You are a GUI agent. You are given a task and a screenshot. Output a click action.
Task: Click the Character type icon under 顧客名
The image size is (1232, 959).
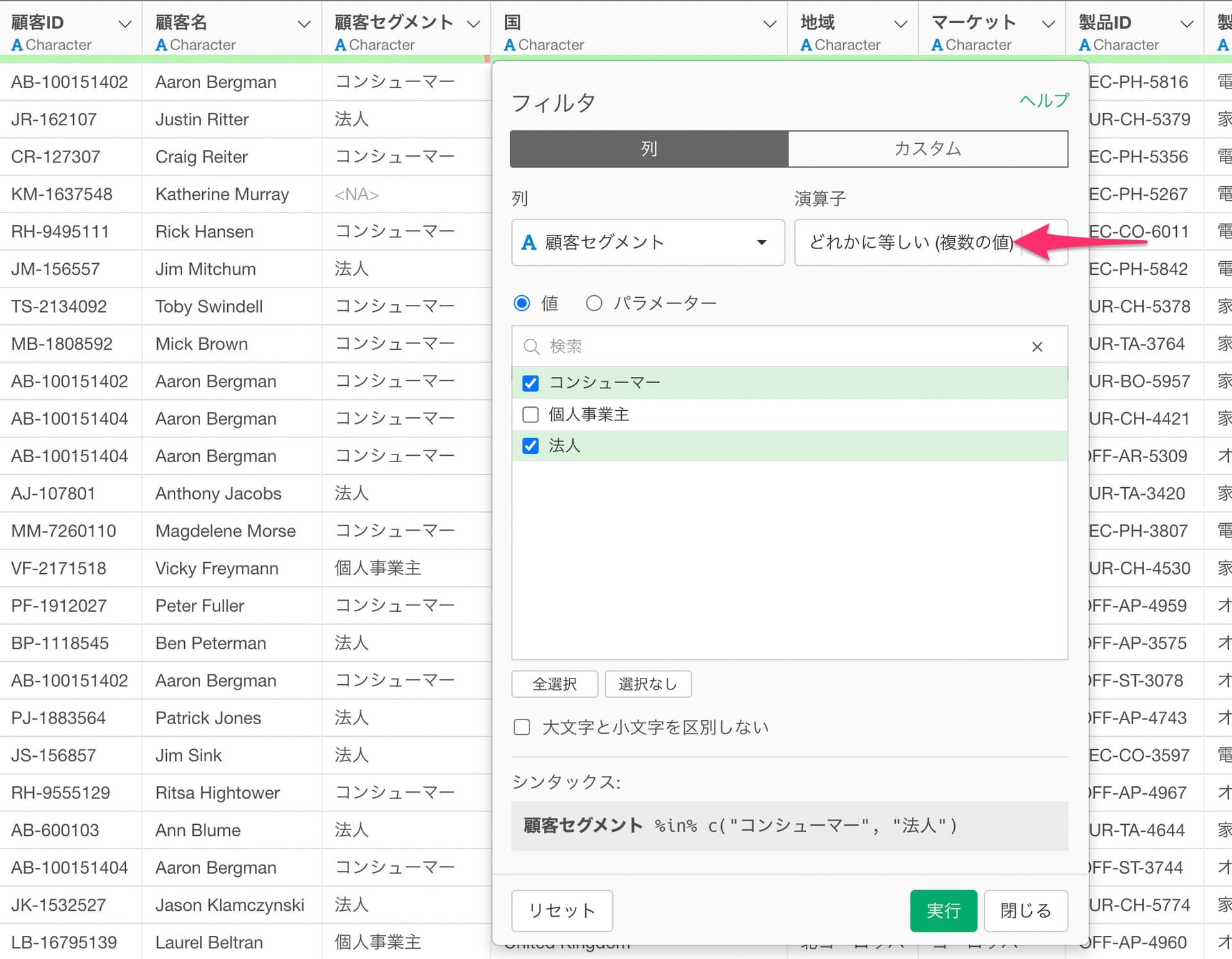(161, 45)
